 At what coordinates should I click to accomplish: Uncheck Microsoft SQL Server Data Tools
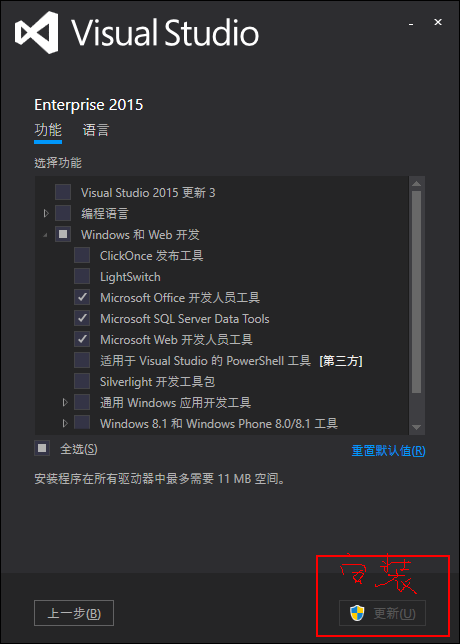[82, 318]
